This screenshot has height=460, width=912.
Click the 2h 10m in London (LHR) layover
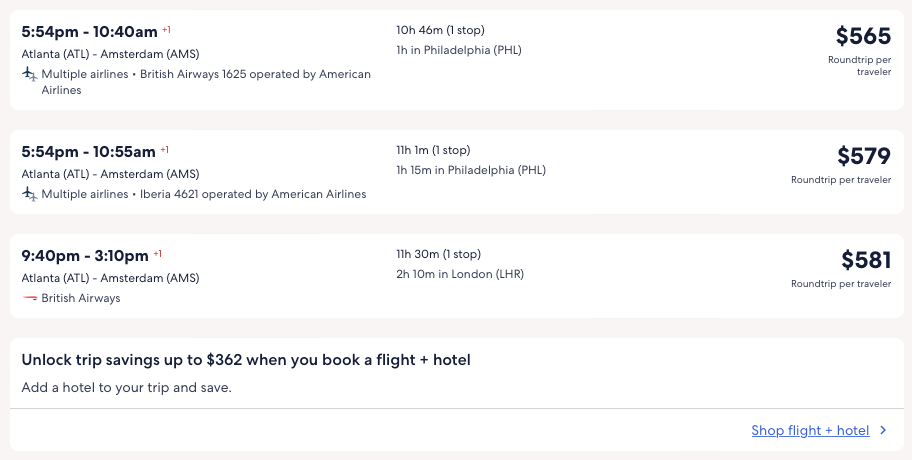[x=459, y=274]
